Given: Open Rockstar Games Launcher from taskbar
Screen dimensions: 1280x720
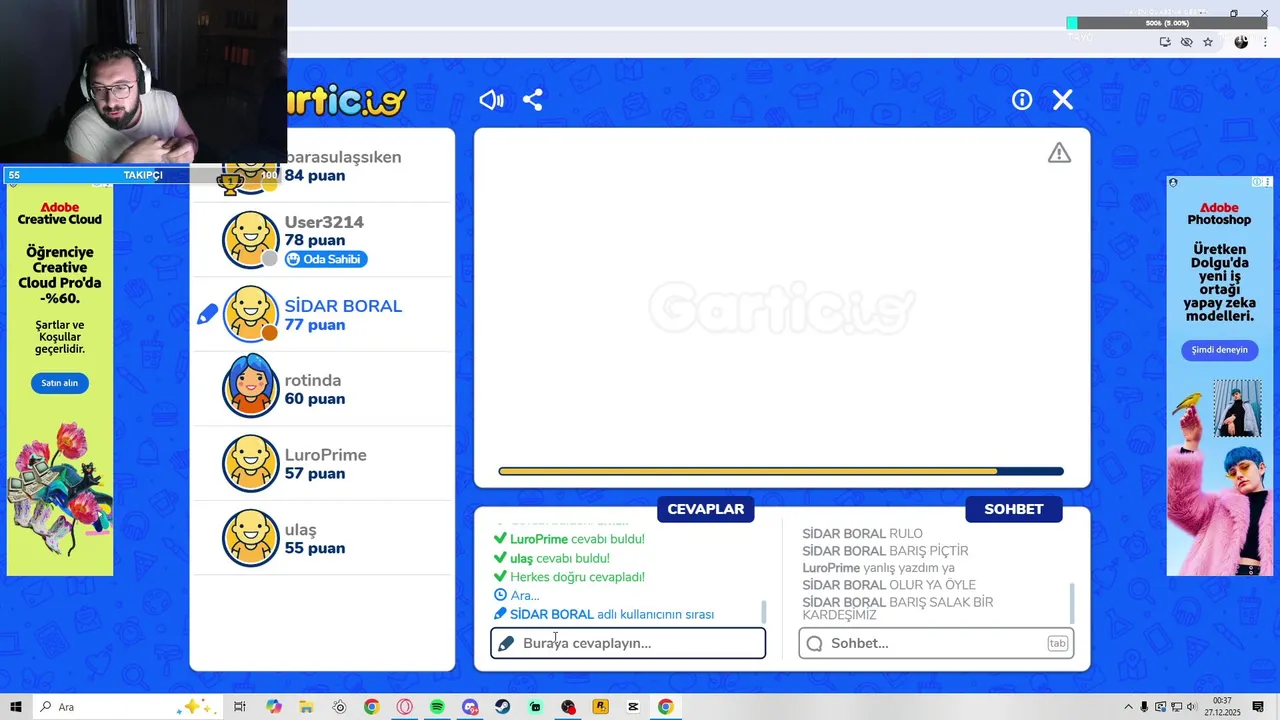Looking at the screenshot, I should [600, 707].
